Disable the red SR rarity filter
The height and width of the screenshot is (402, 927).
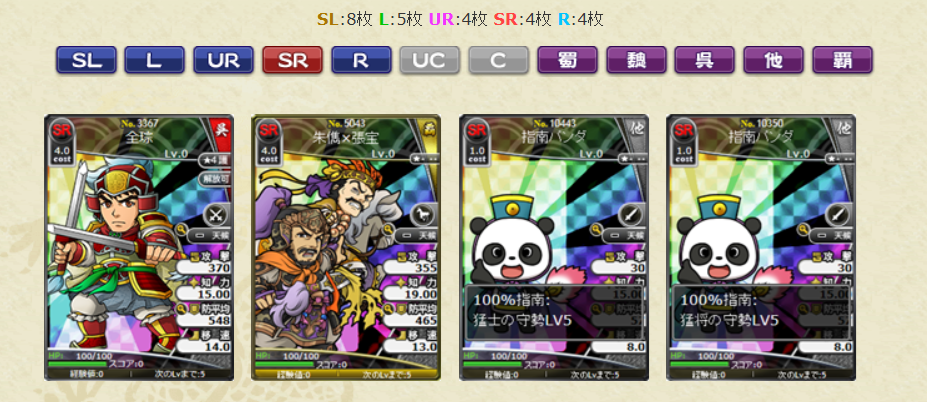click(x=292, y=60)
